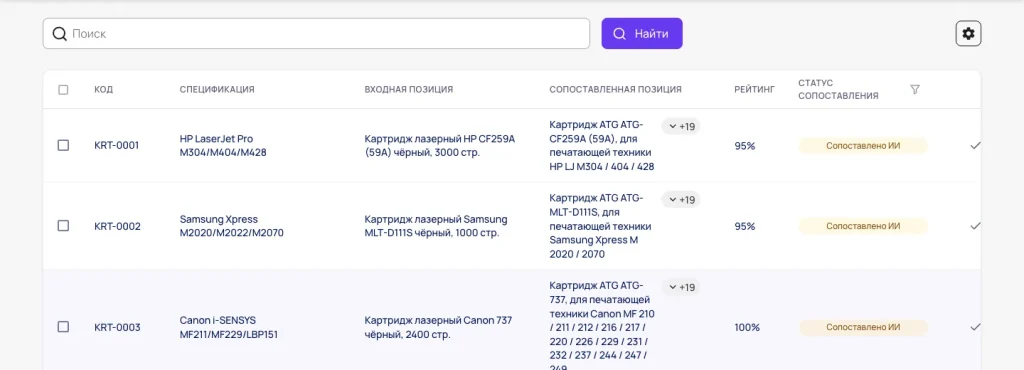This screenshot has height=370, width=1024.
Task: Click matched position Картридж ATG ATG-CF259A (59A)
Action: pyautogui.click(x=602, y=146)
